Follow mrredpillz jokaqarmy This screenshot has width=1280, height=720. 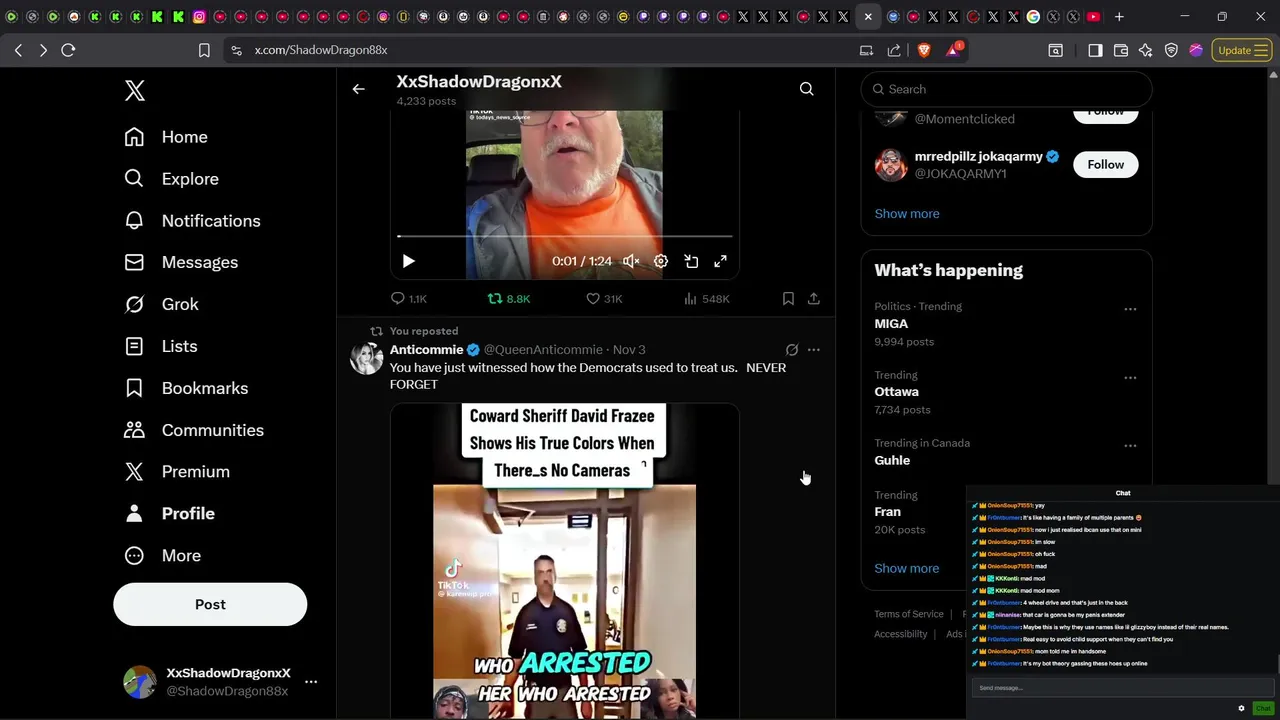tap(1105, 164)
